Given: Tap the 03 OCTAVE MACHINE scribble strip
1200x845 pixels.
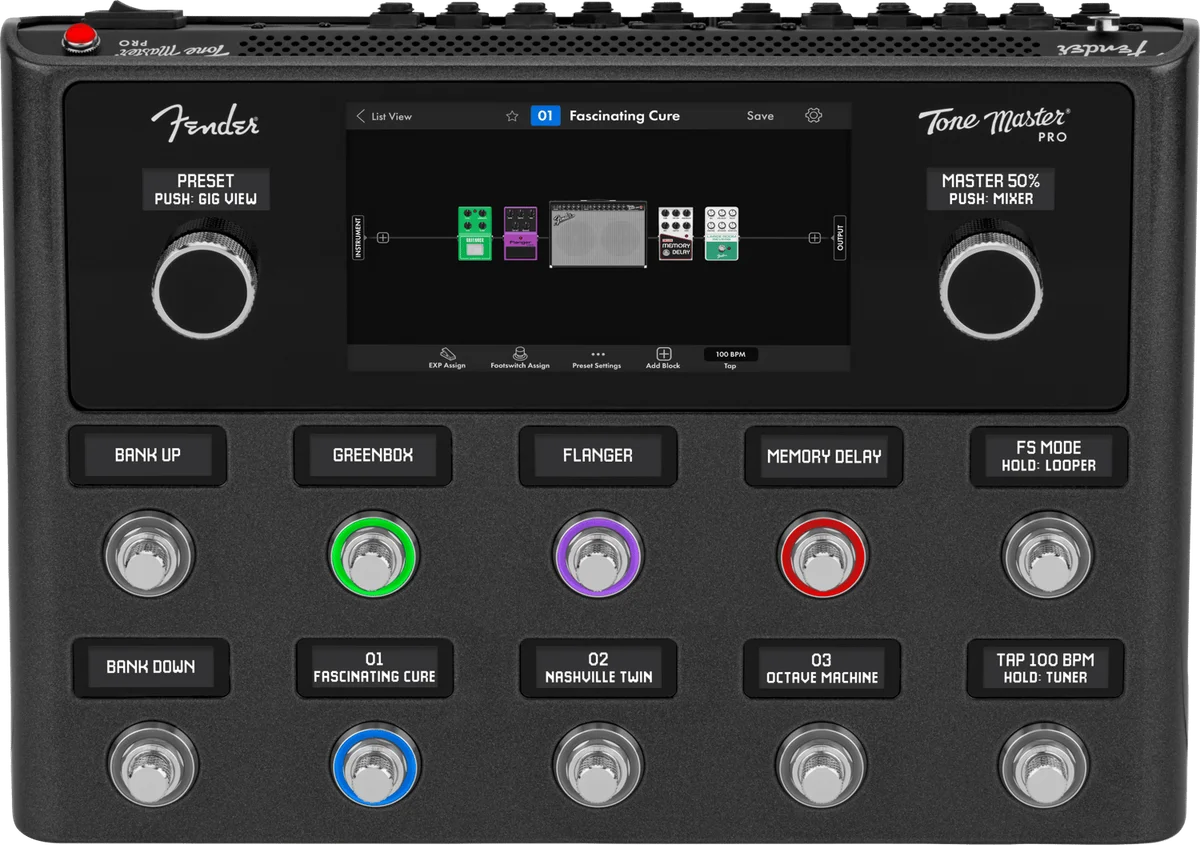Looking at the screenshot, I should 822,667.
